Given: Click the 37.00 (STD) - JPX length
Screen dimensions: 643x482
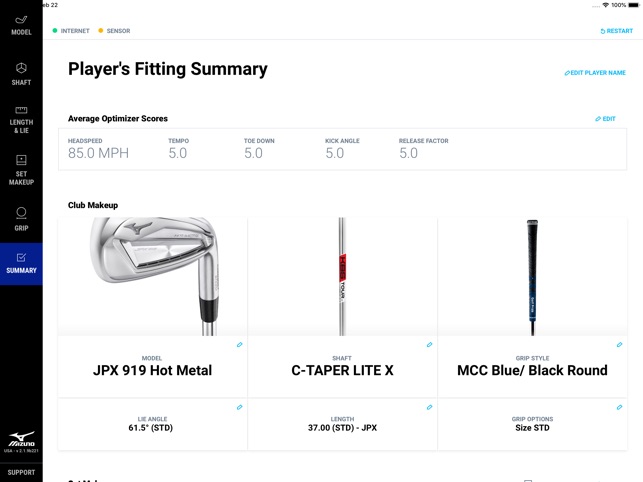Looking at the screenshot, I should pyautogui.click(x=342, y=428).
